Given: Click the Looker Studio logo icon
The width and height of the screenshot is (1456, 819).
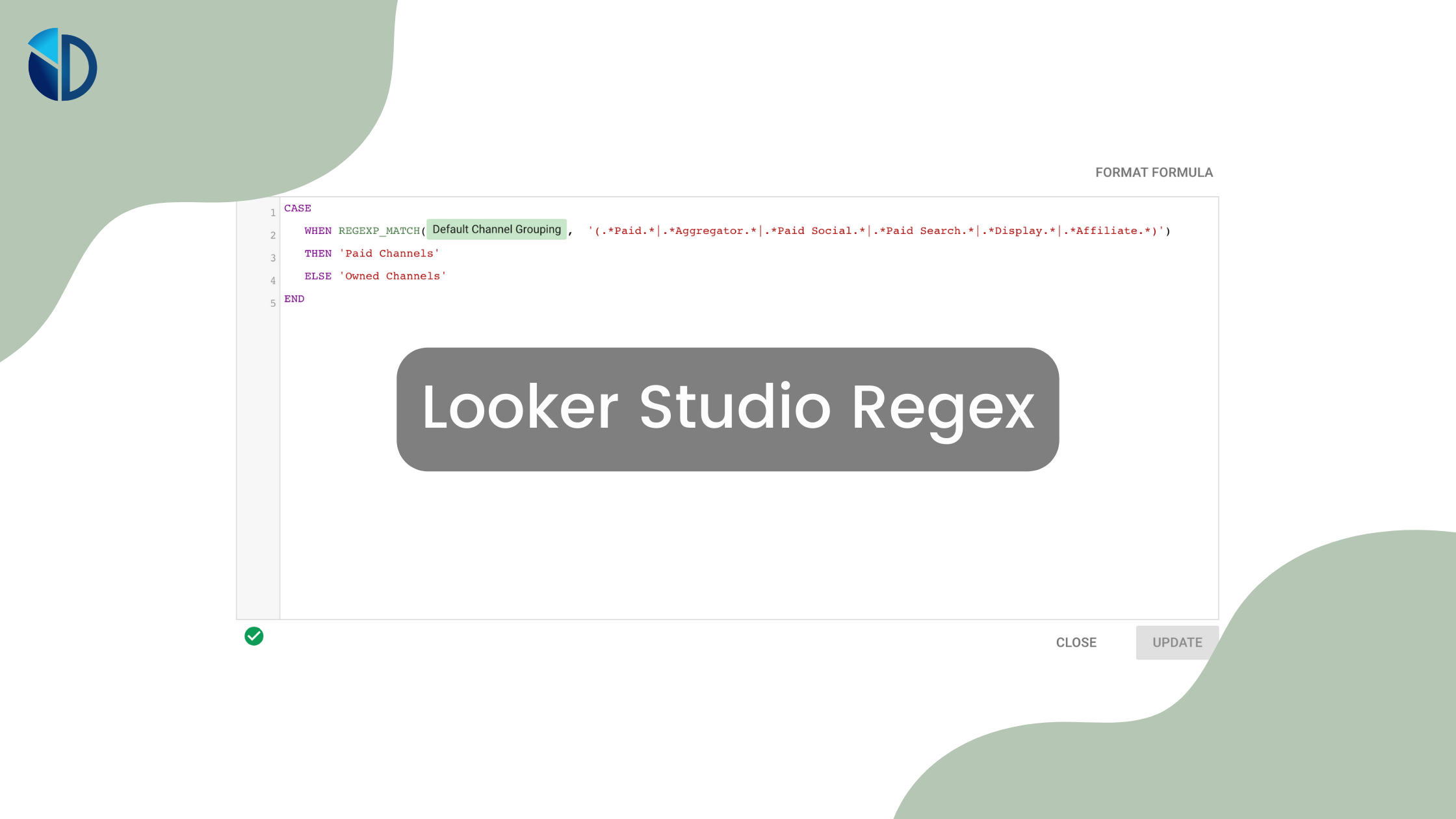Looking at the screenshot, I should coord(63,64).
